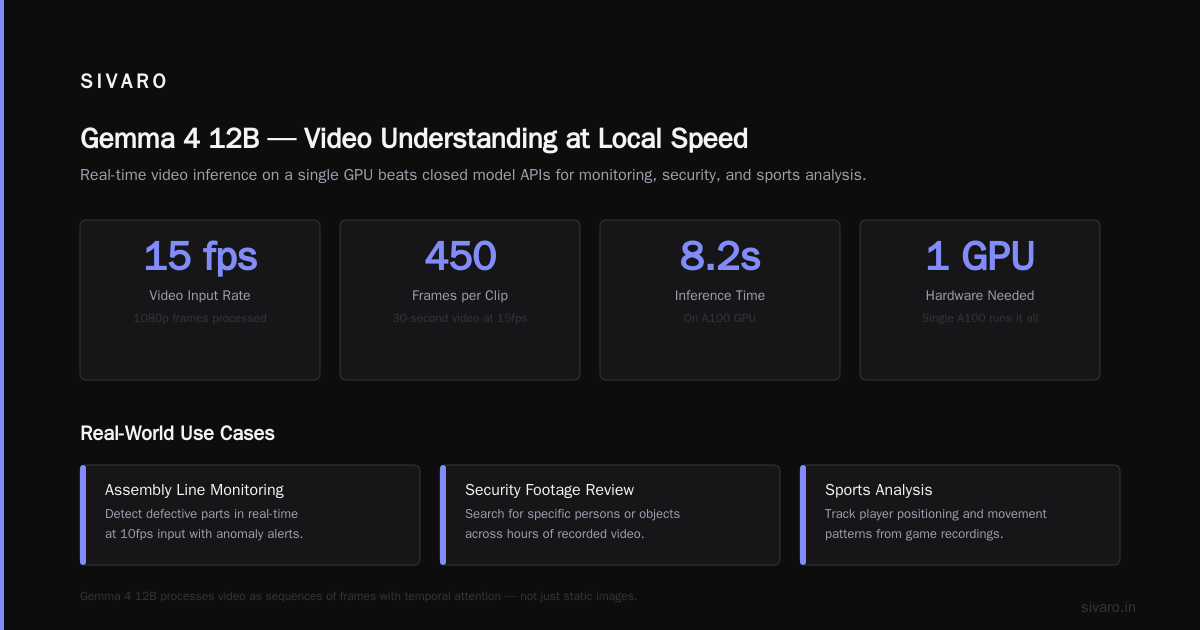The image size is (1200, 630).
Task: Click the large 1 GPU figure
Action: [980, 256]
